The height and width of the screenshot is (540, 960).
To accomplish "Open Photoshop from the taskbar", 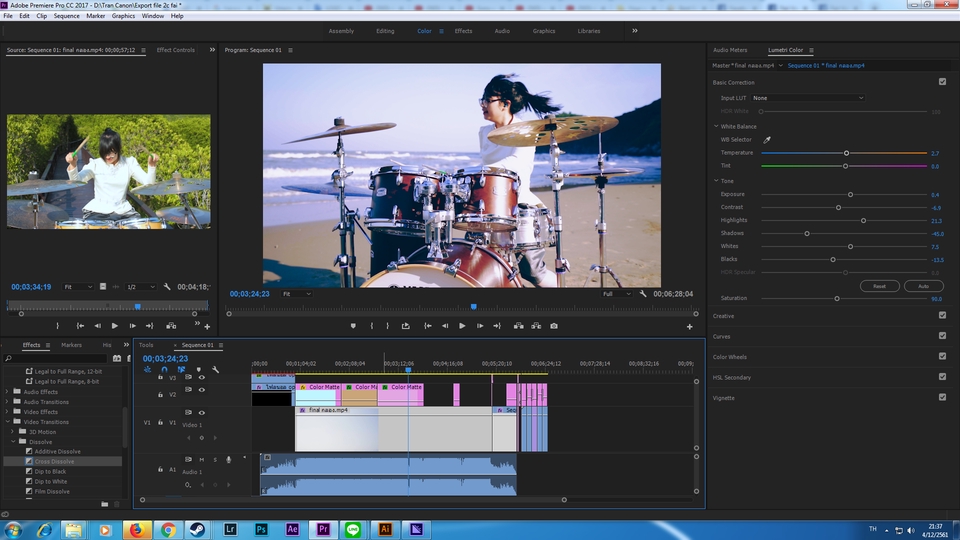I will coord(261,530).
